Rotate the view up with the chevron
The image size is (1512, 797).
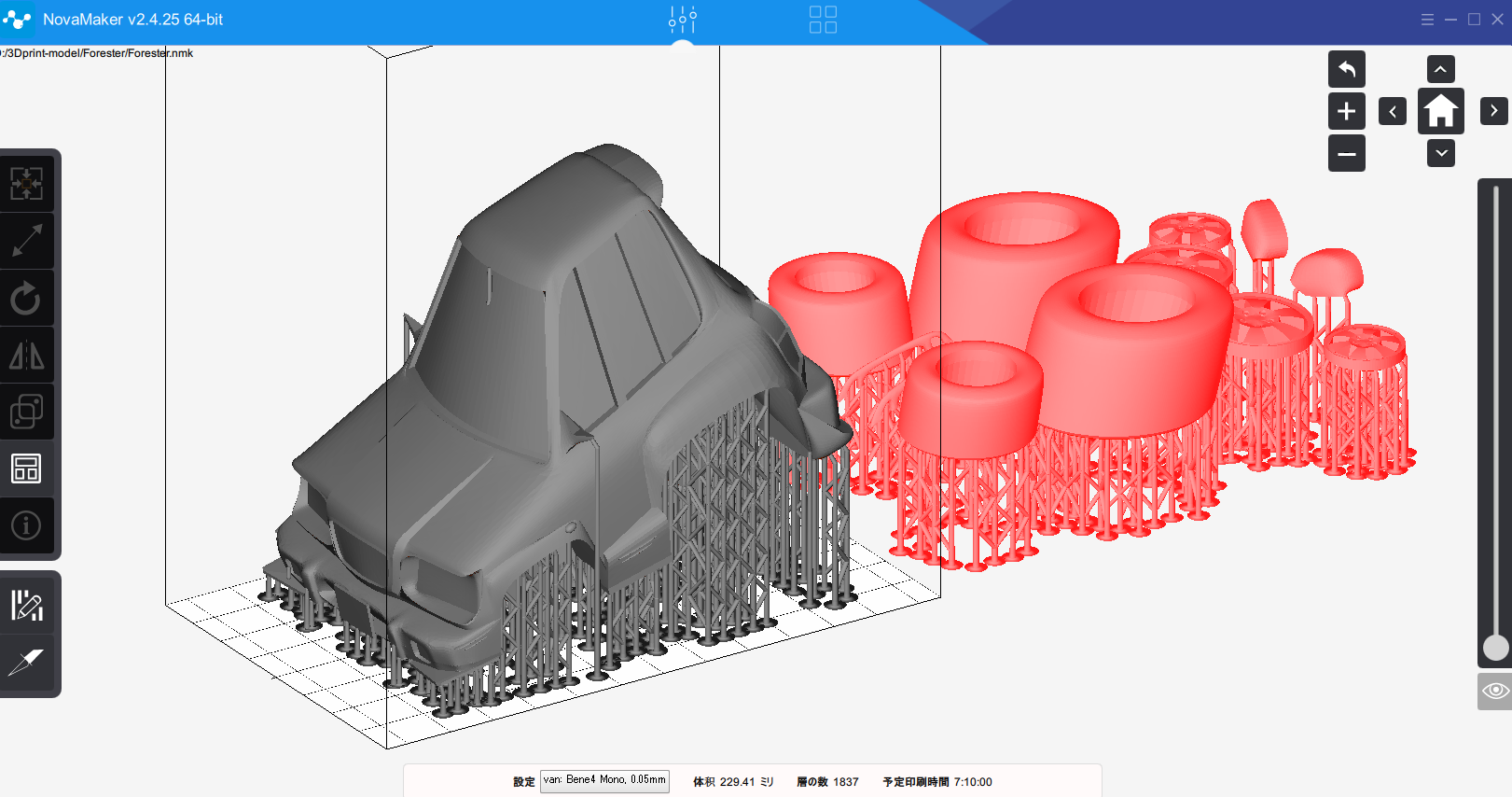[x=1440, y=69]
